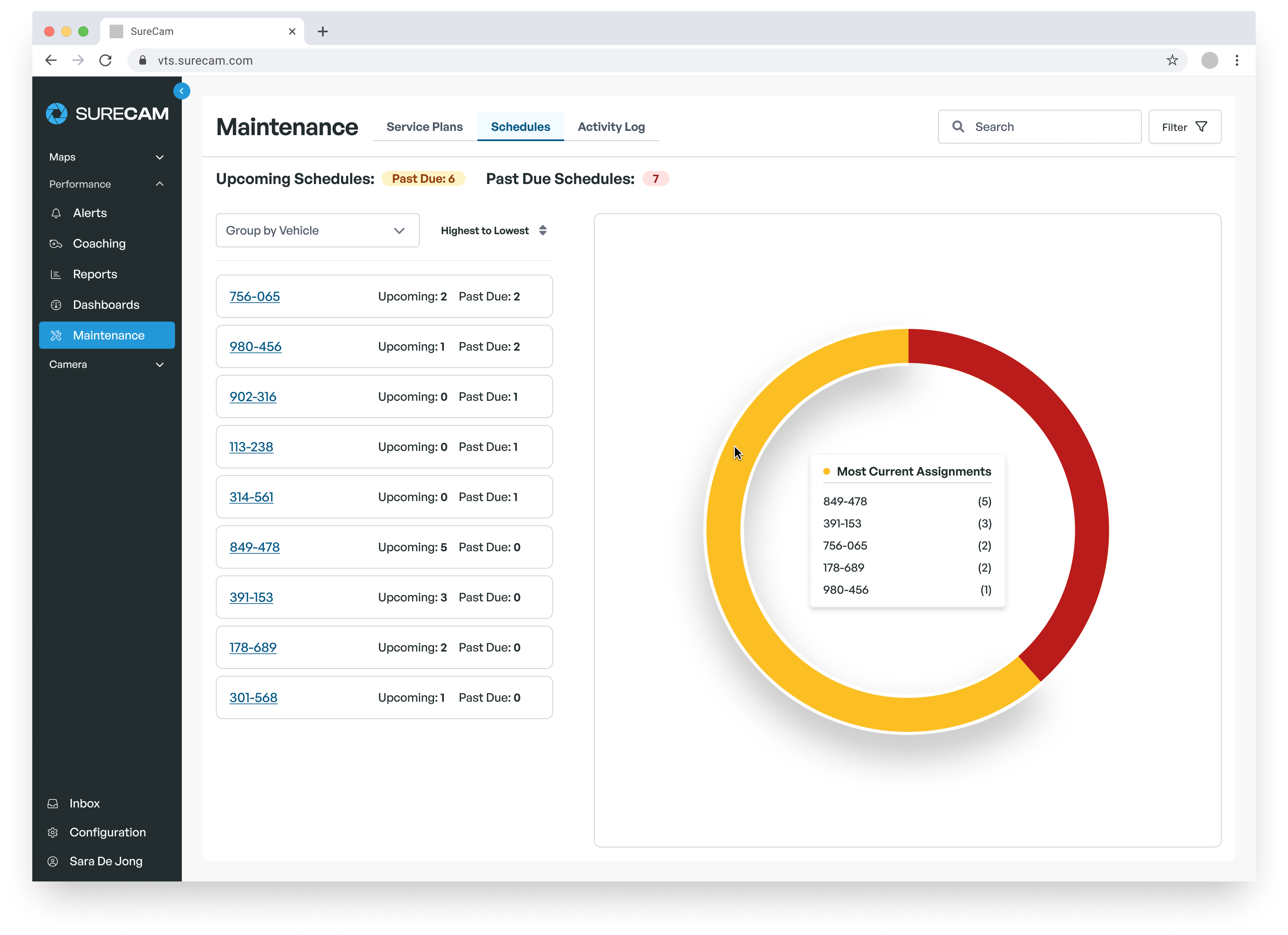Screen dimensions: 1288x935
Task: Switch to the Activity Log tab
Action: coord(611,127)
